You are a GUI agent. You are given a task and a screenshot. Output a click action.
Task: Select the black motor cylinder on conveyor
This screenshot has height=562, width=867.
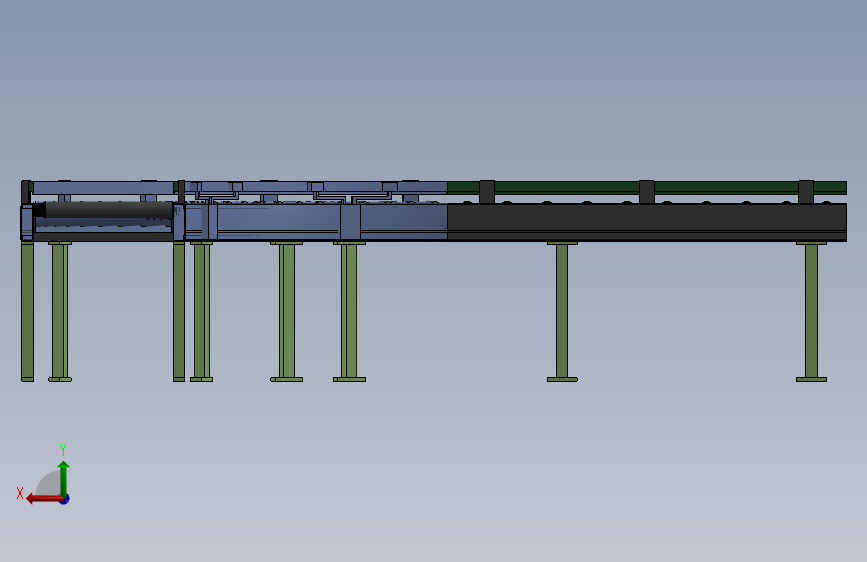(x=103, y=210)
